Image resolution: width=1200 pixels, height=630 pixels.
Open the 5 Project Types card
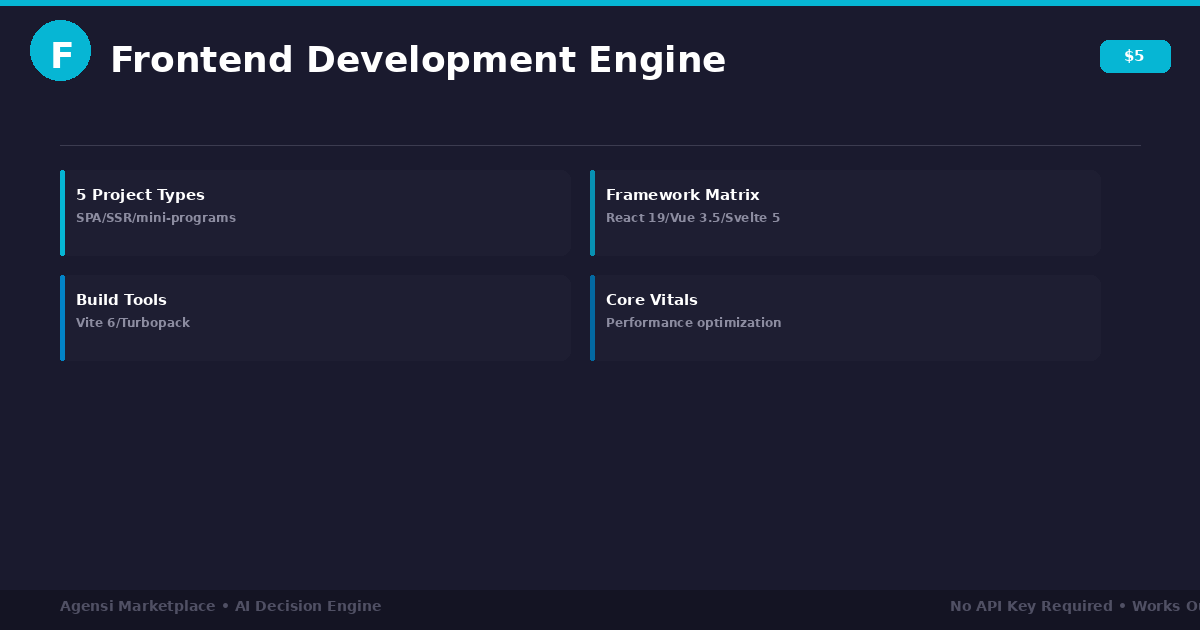coord(315,213)
